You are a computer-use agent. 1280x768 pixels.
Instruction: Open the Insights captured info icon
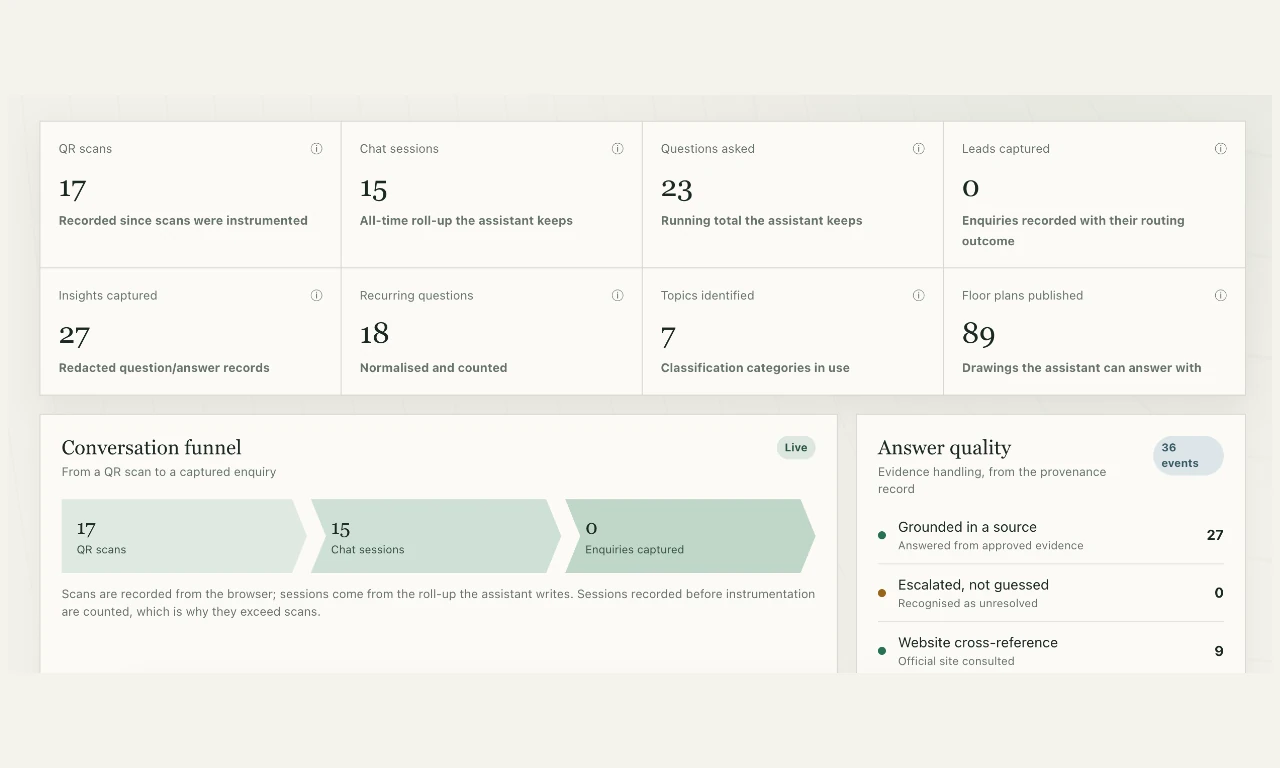(x=316, y=296)
